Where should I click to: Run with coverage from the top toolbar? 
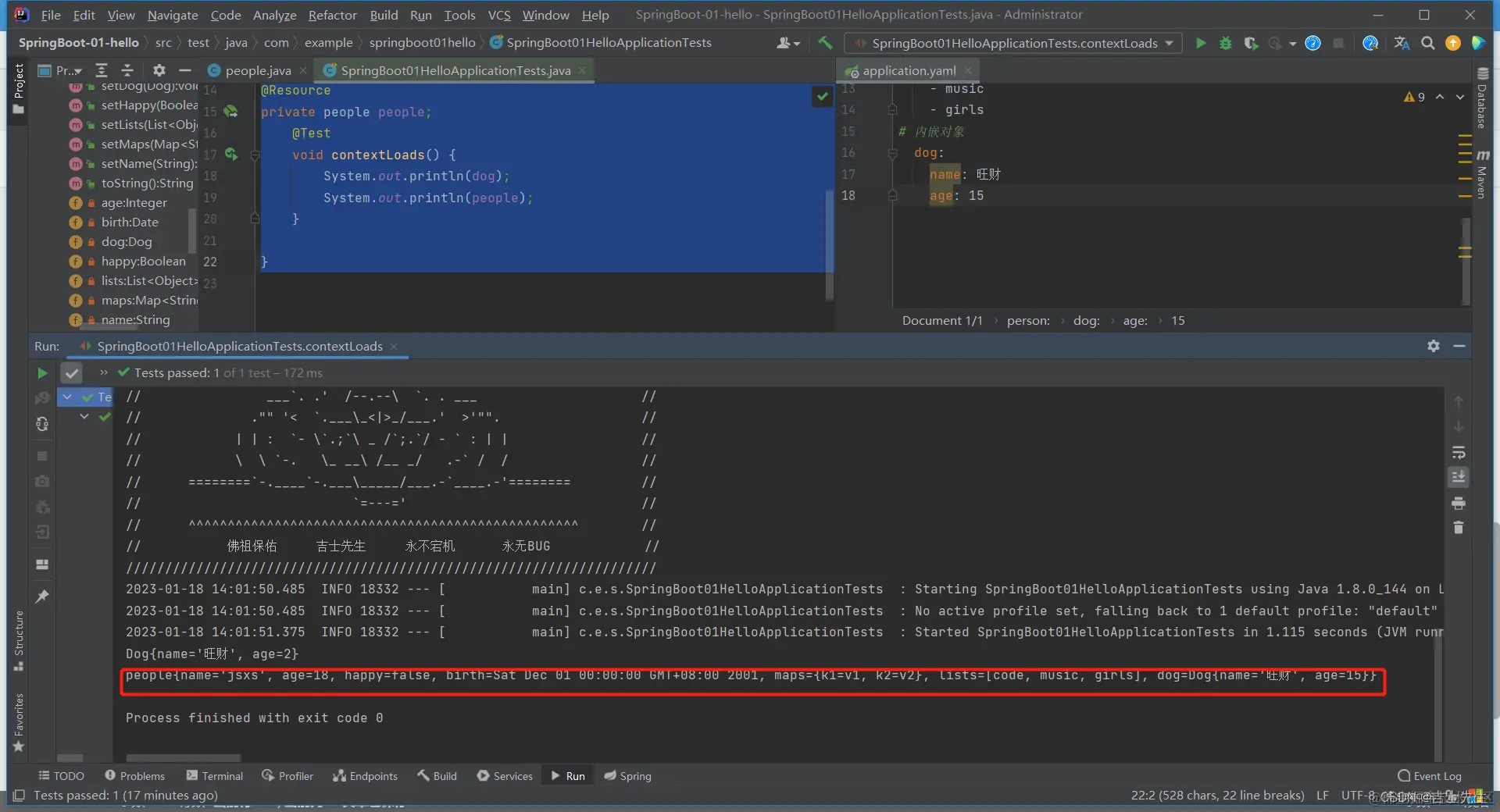pyautogui.click(x=1251, y=43)
